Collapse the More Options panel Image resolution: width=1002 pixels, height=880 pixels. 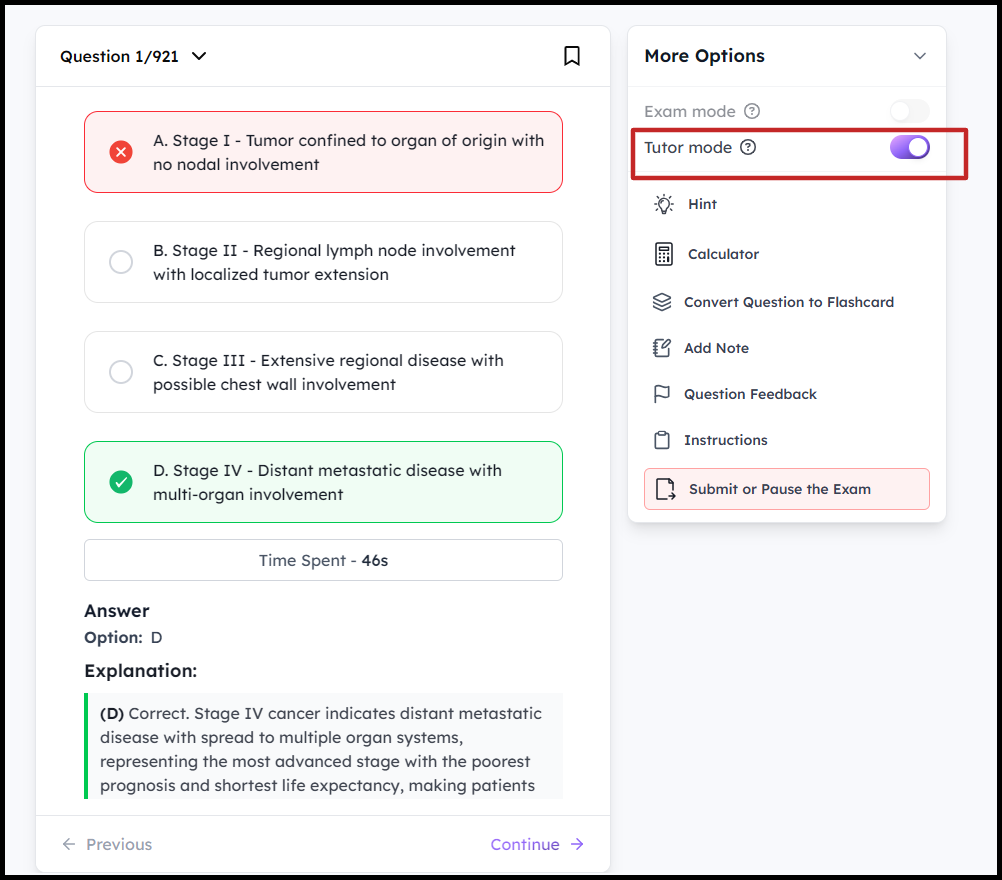point(920,56)
